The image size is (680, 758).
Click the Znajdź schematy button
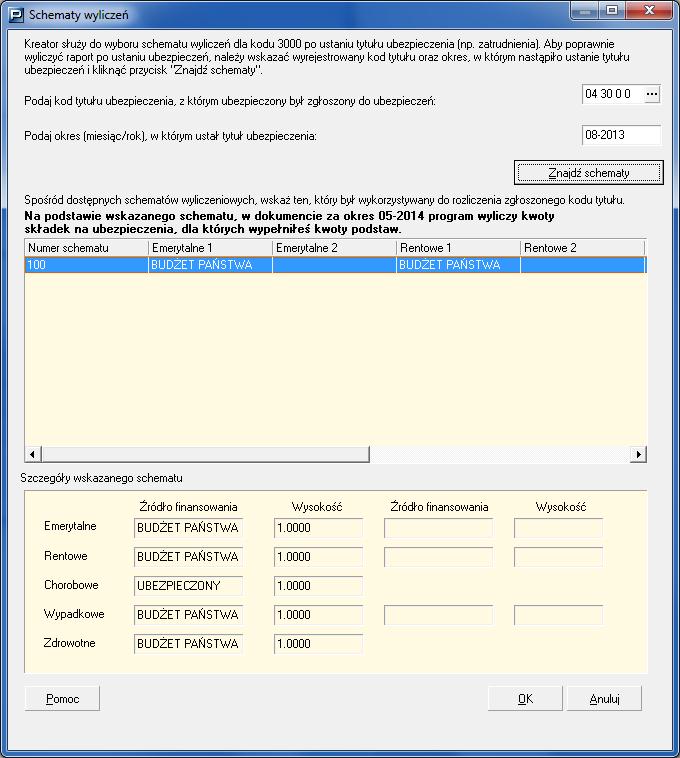pos(588,173)
